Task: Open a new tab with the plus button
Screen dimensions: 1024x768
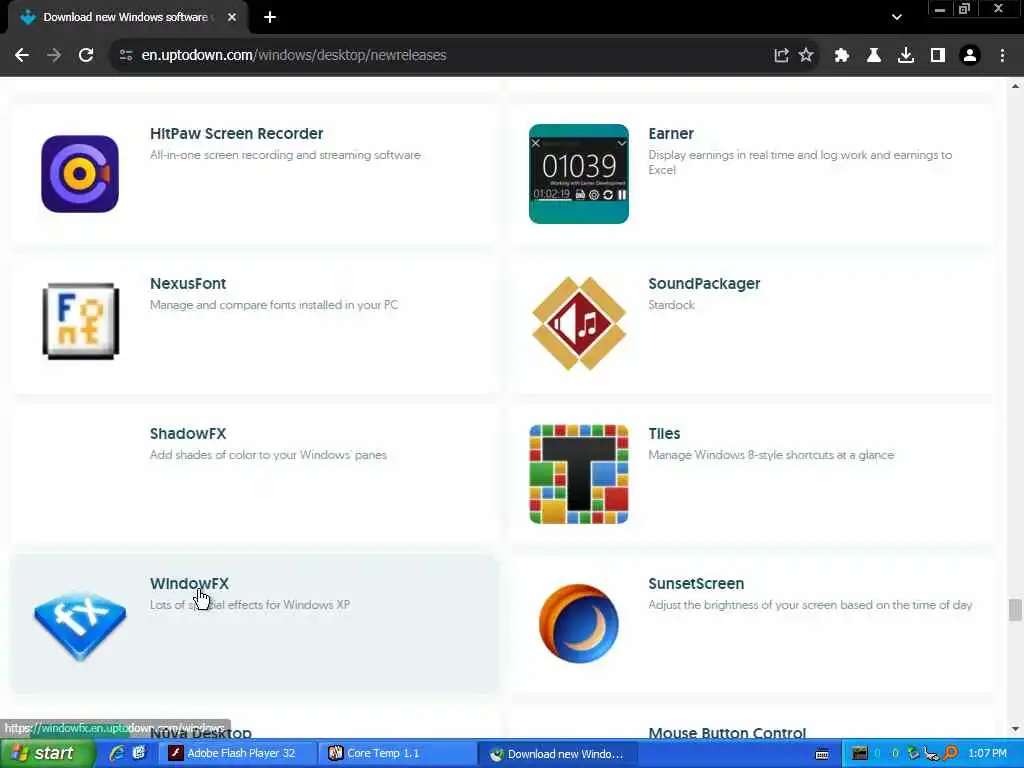Action: 270,18
